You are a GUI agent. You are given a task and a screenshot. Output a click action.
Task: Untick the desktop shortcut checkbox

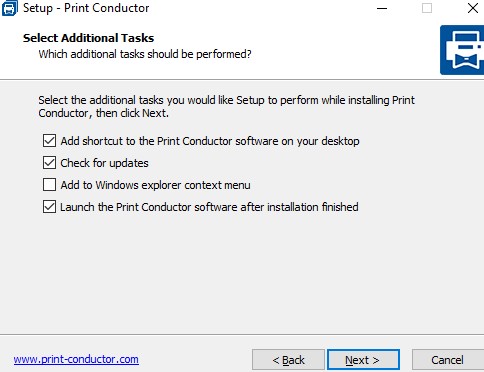pyautogui.click(x=49, y=141)
